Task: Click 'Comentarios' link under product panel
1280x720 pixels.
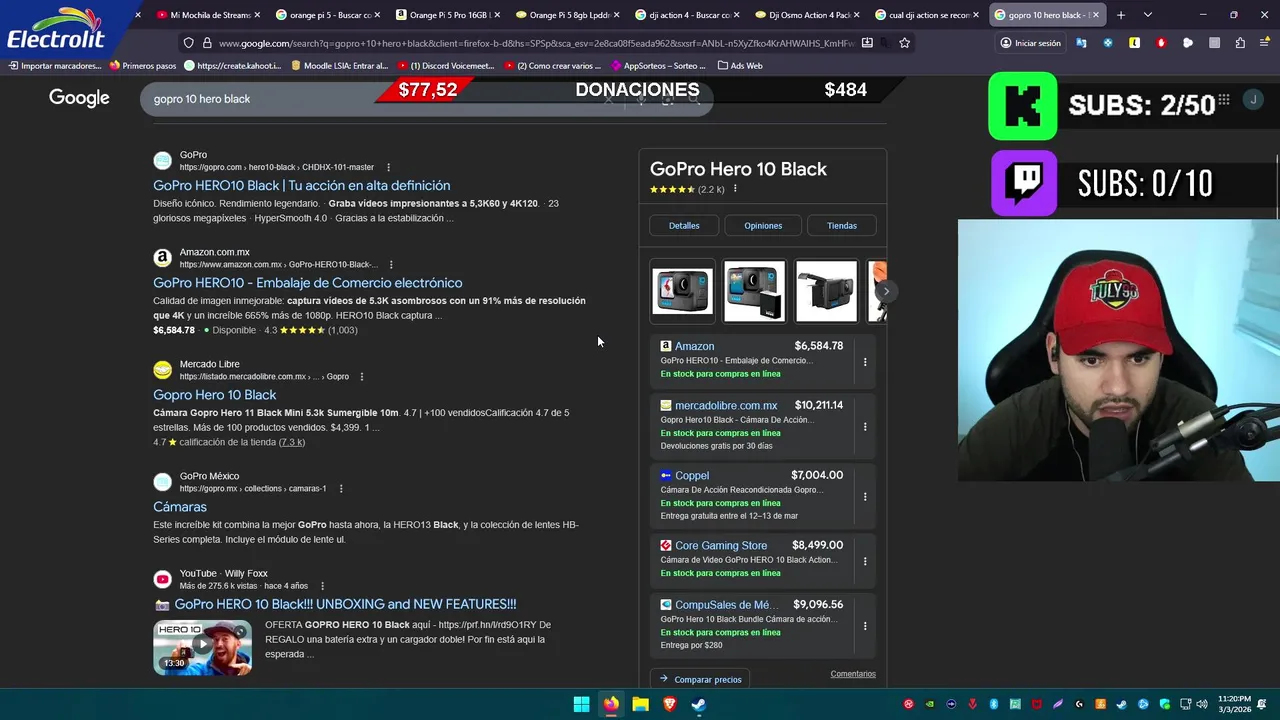Action: [853, 674]
